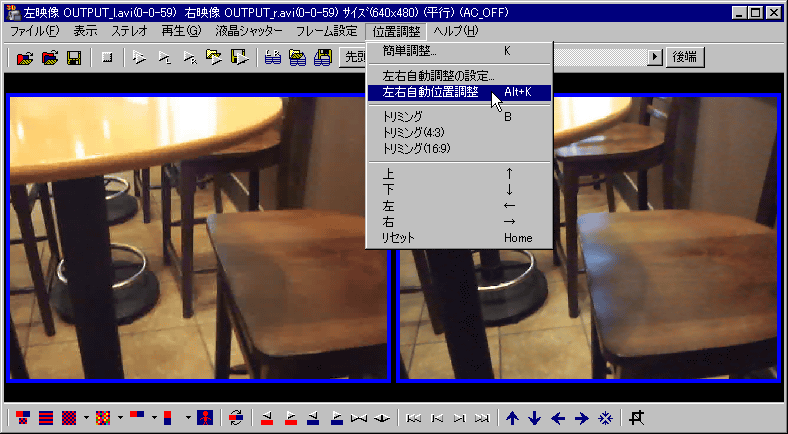The width and height of the screenshot is (788, 434).
Task: Click the blue left arrow position icon
Action: (558, 417)
